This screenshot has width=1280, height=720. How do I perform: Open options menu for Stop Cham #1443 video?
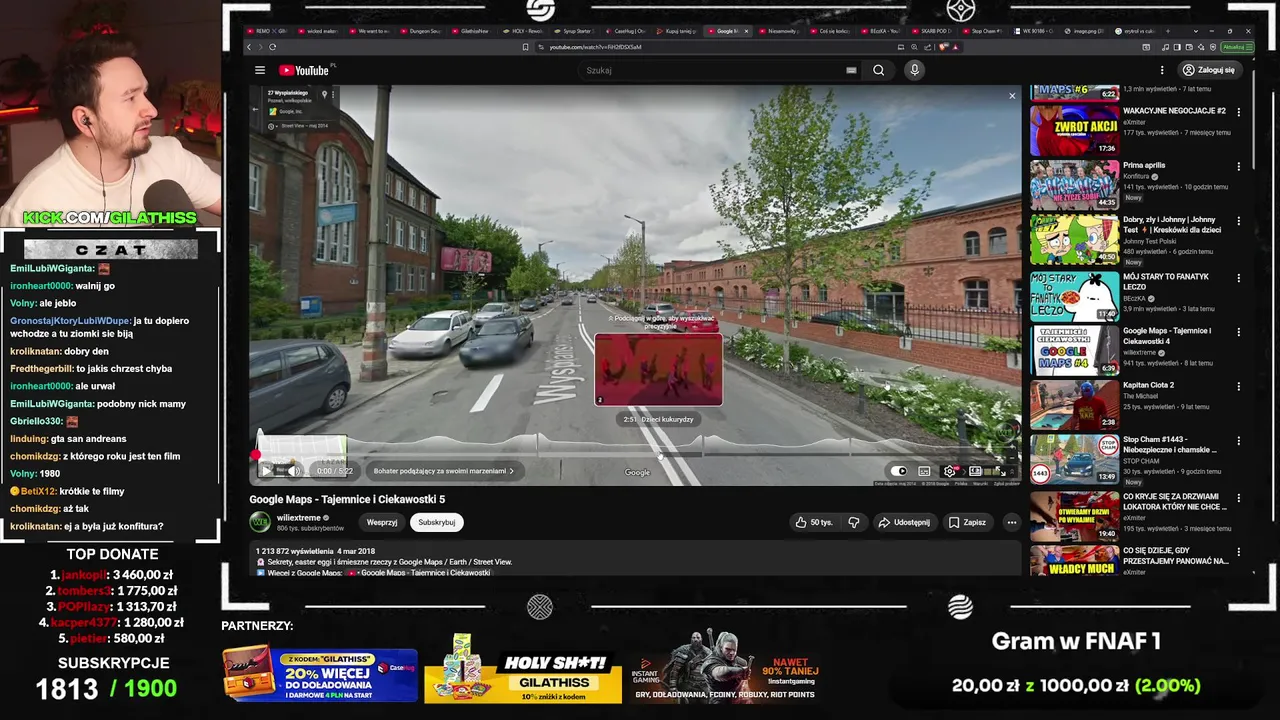pyautogui.click(x=1238, y=441)
